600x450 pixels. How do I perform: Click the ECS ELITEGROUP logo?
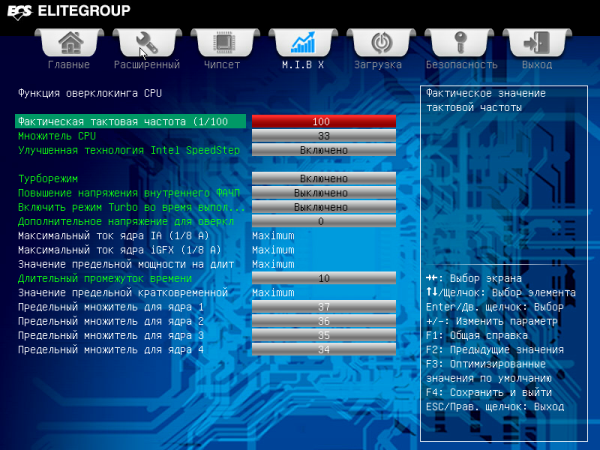coord(69,11)
